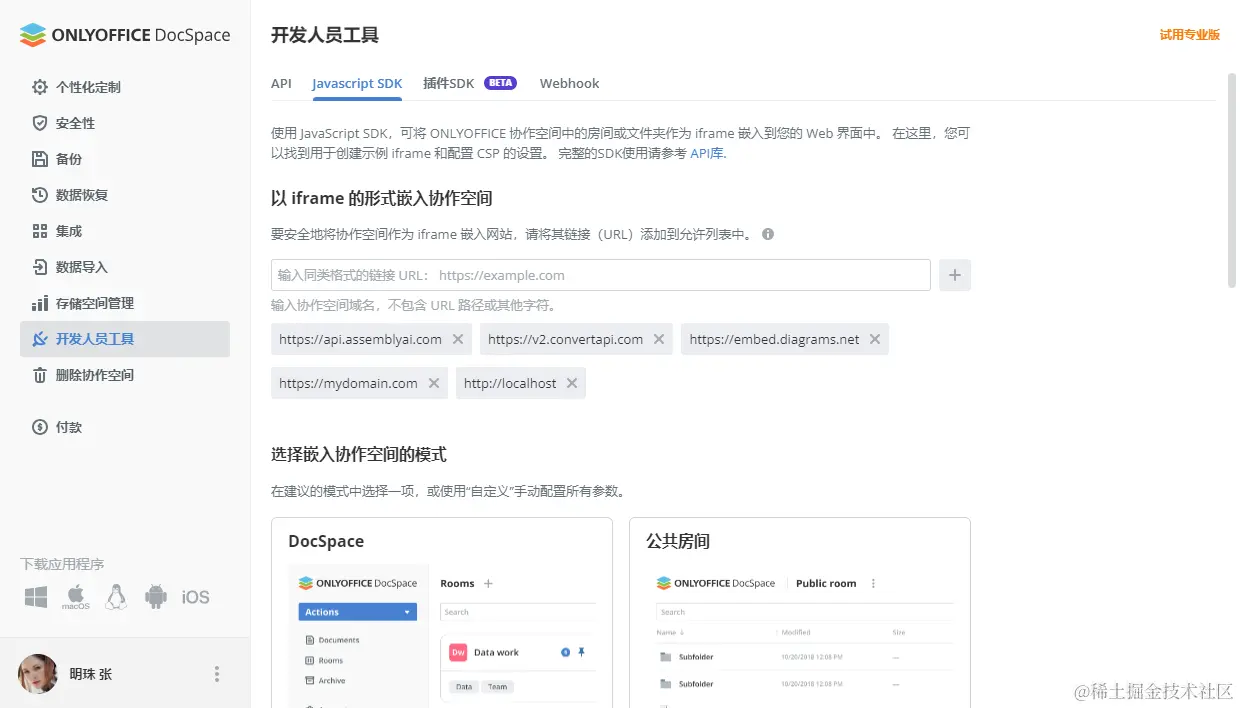Remove https://embed.diagrams.net from the list
The width and height of the screenshot is (1240, 708).
(x=875, y=339)
